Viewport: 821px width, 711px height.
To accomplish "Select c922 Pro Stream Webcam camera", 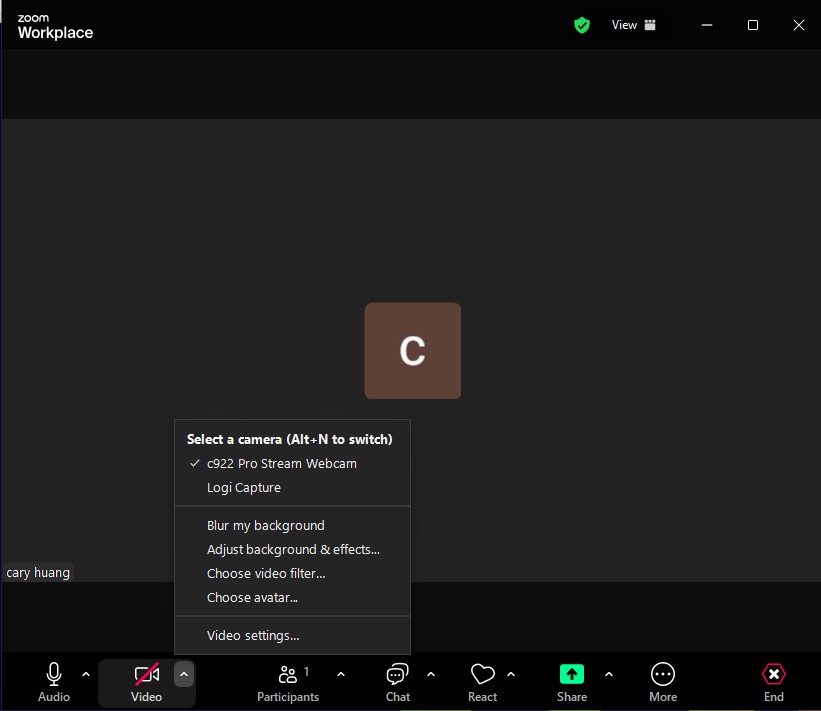I will click(x=281, y=464).
